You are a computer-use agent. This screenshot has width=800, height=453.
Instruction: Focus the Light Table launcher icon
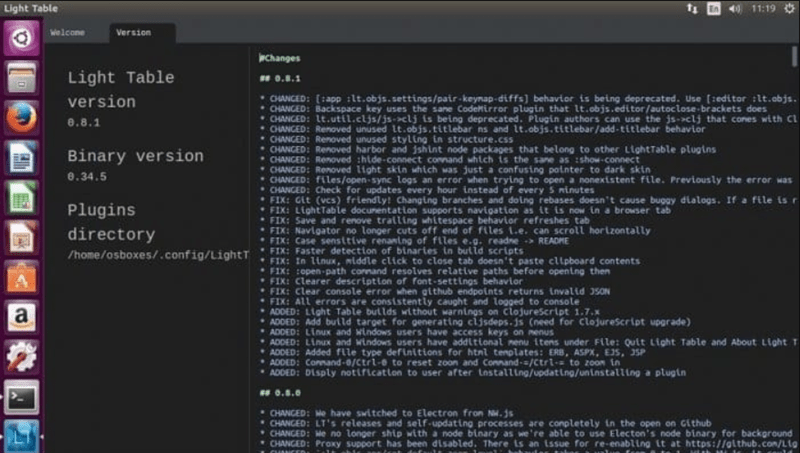coord(21,436)
